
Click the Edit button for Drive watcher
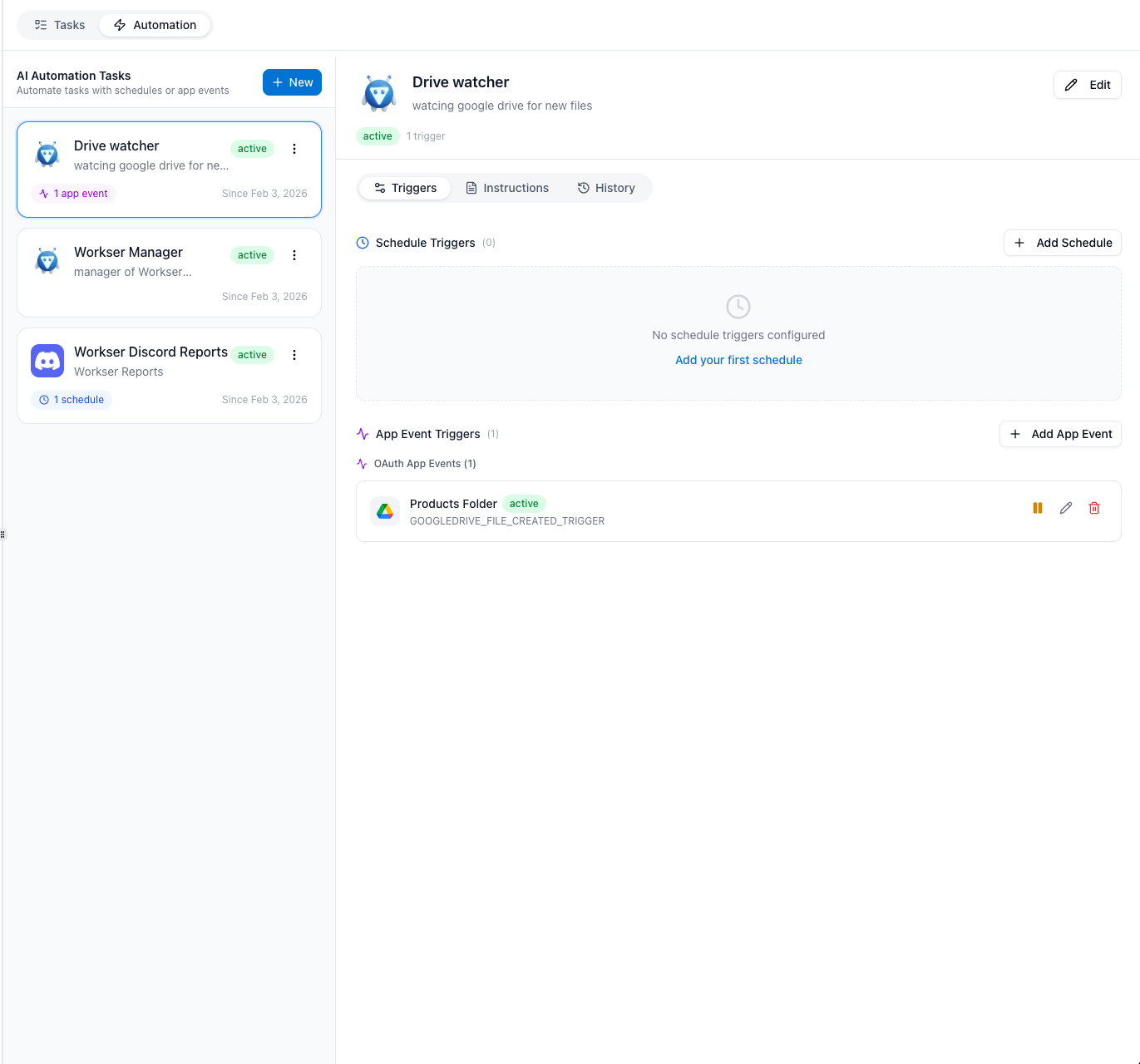(x=1088, y=85)
